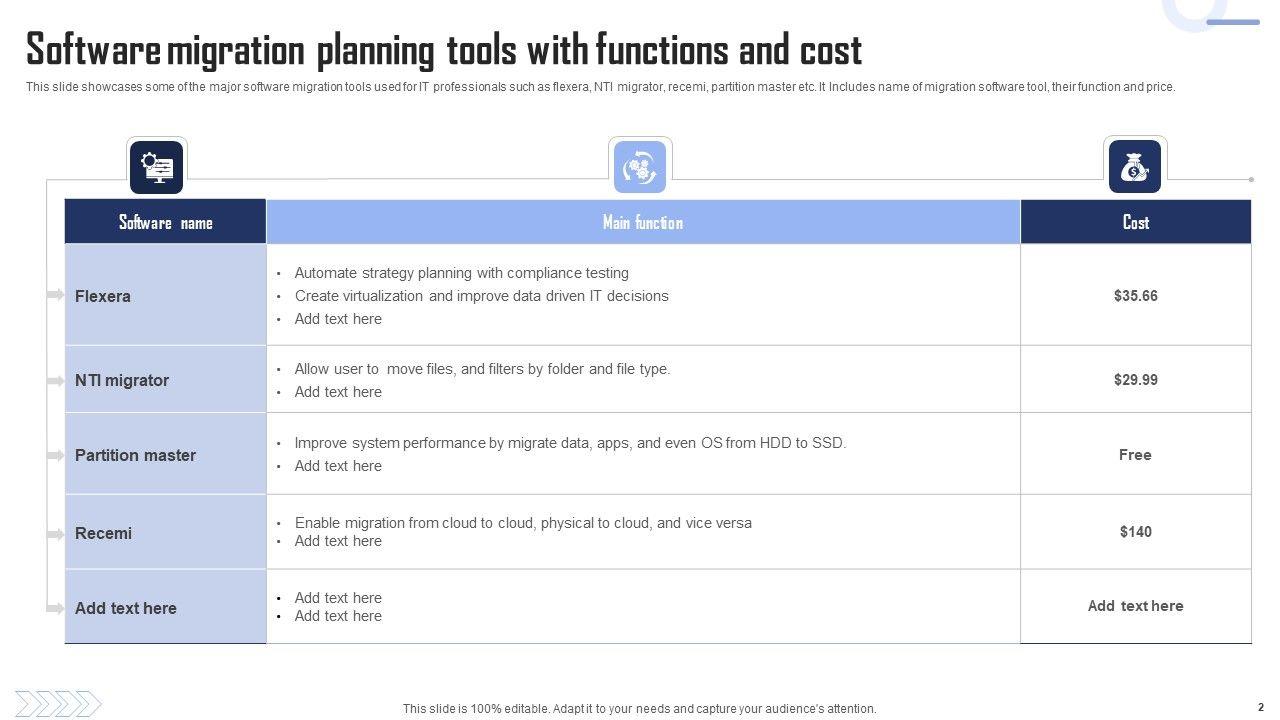Click the arrow beside Flexera row

pyautogui.click(x=56, y=295)
